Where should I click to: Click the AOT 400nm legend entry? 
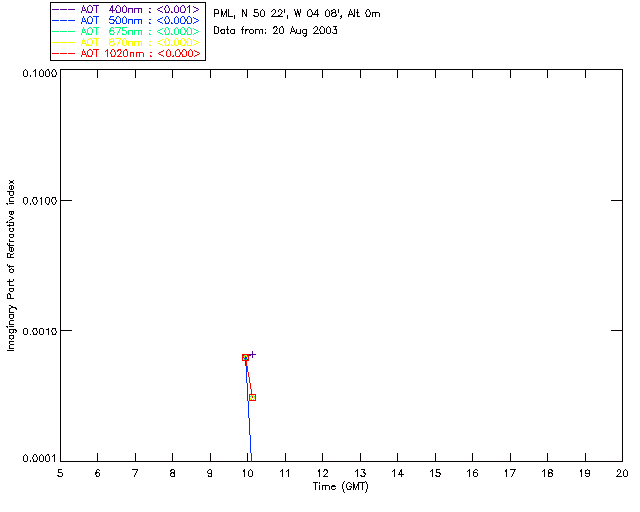[x=127, y=9]
